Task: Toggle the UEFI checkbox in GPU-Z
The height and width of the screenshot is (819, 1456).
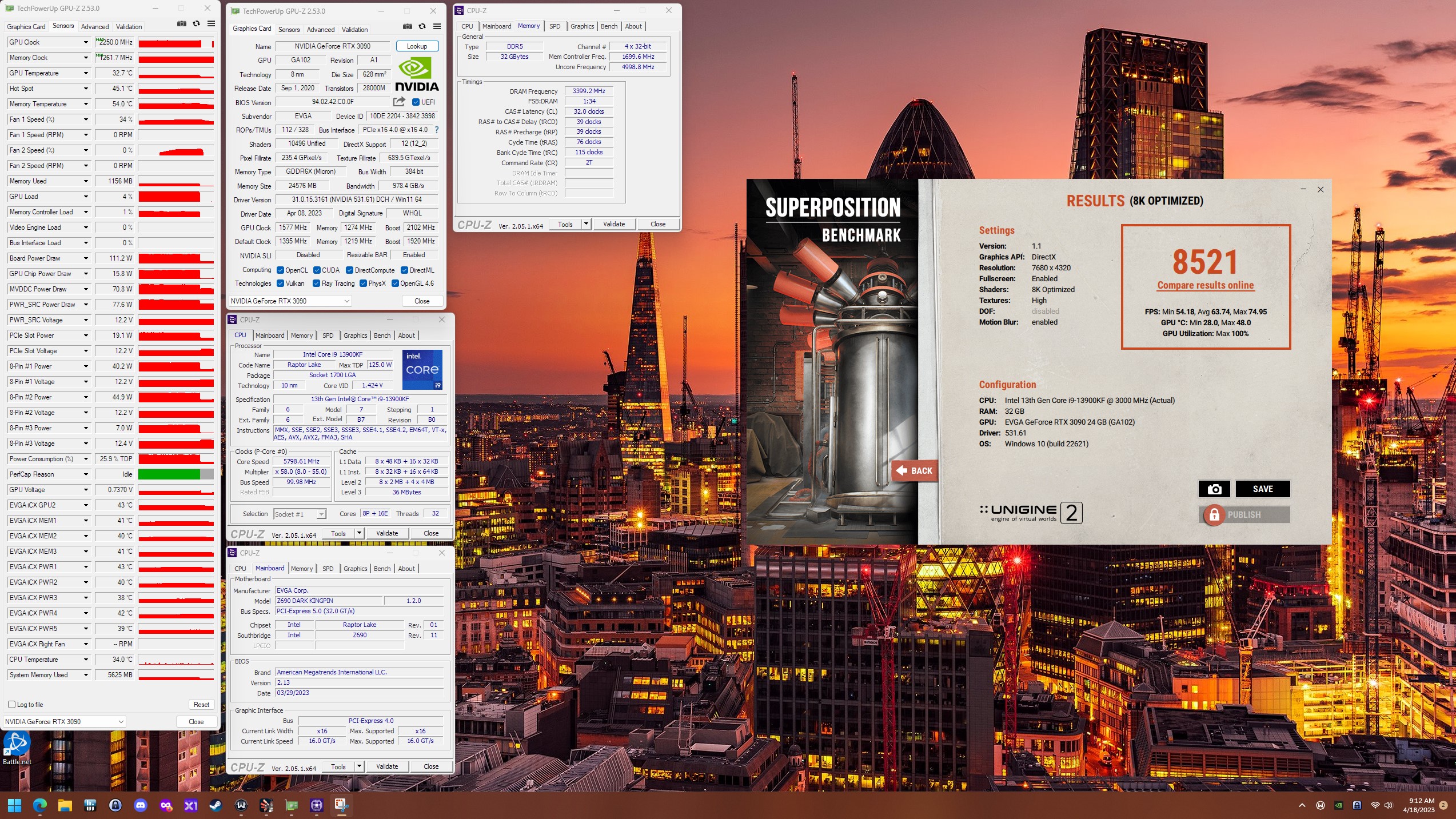Action: 416,102
